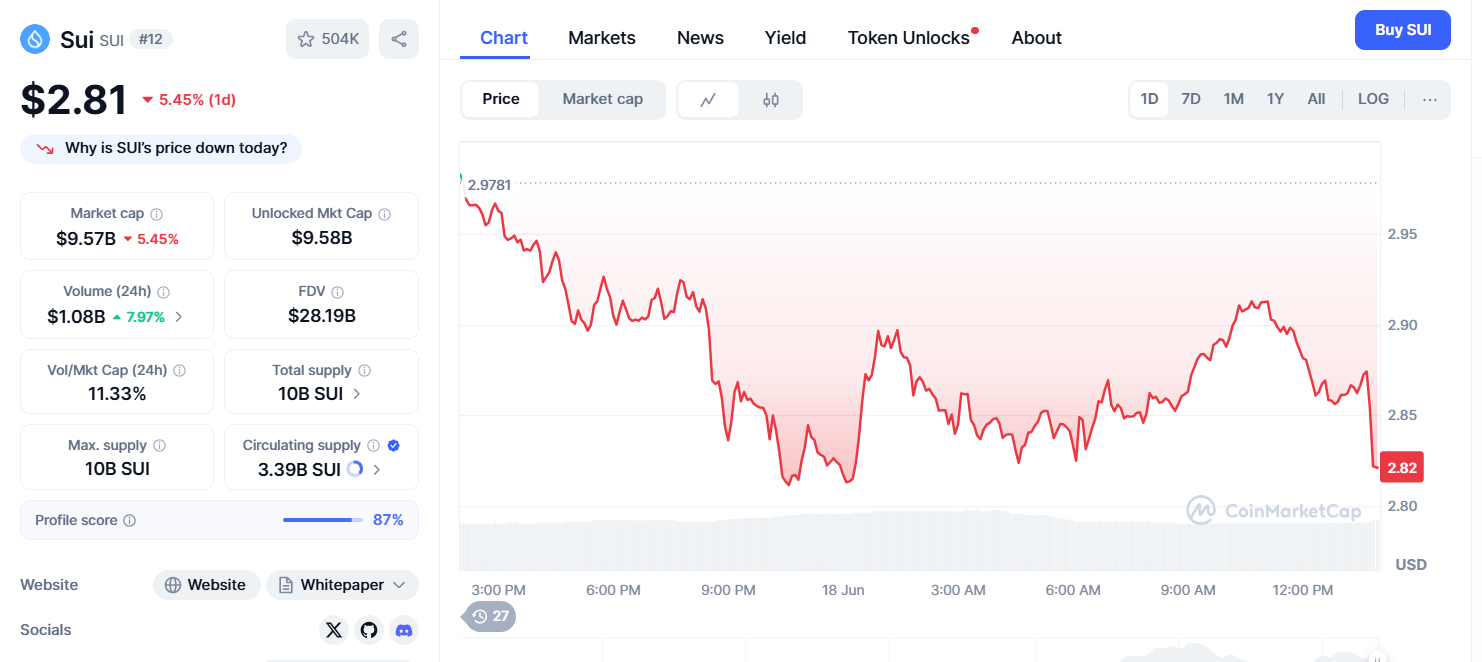Click the 18 Jun date axis label
The width and height of the screenshot is (1482, 662).
[x=843, y=590]
